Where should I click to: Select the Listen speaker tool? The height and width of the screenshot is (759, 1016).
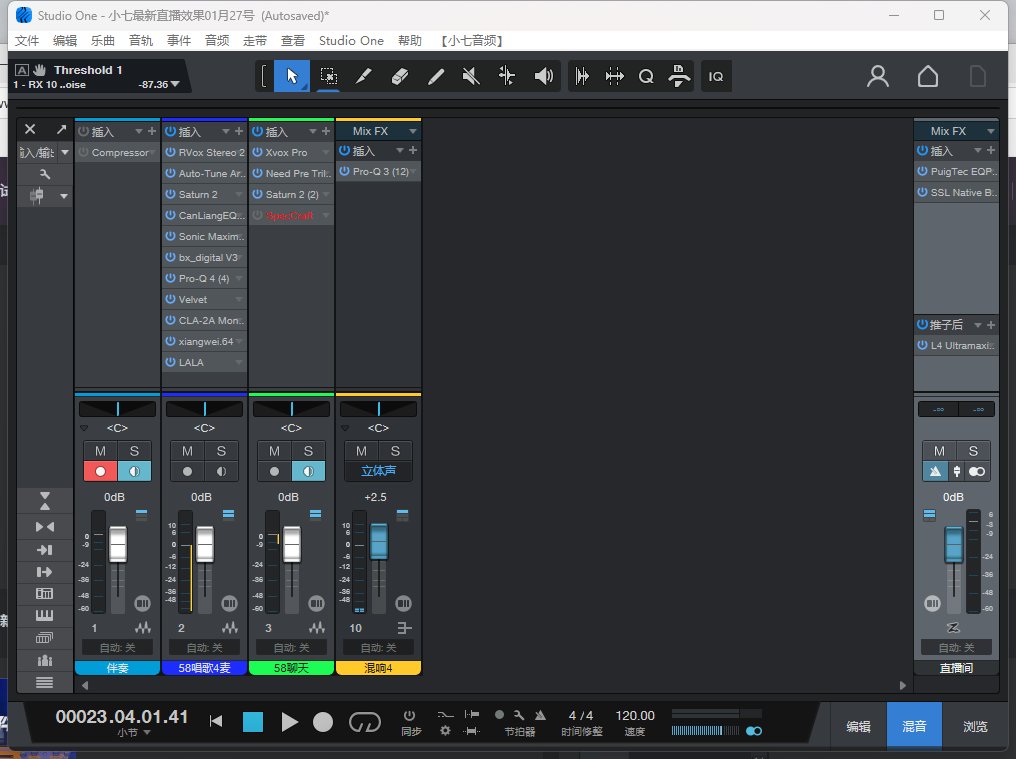tap(543, 76)
